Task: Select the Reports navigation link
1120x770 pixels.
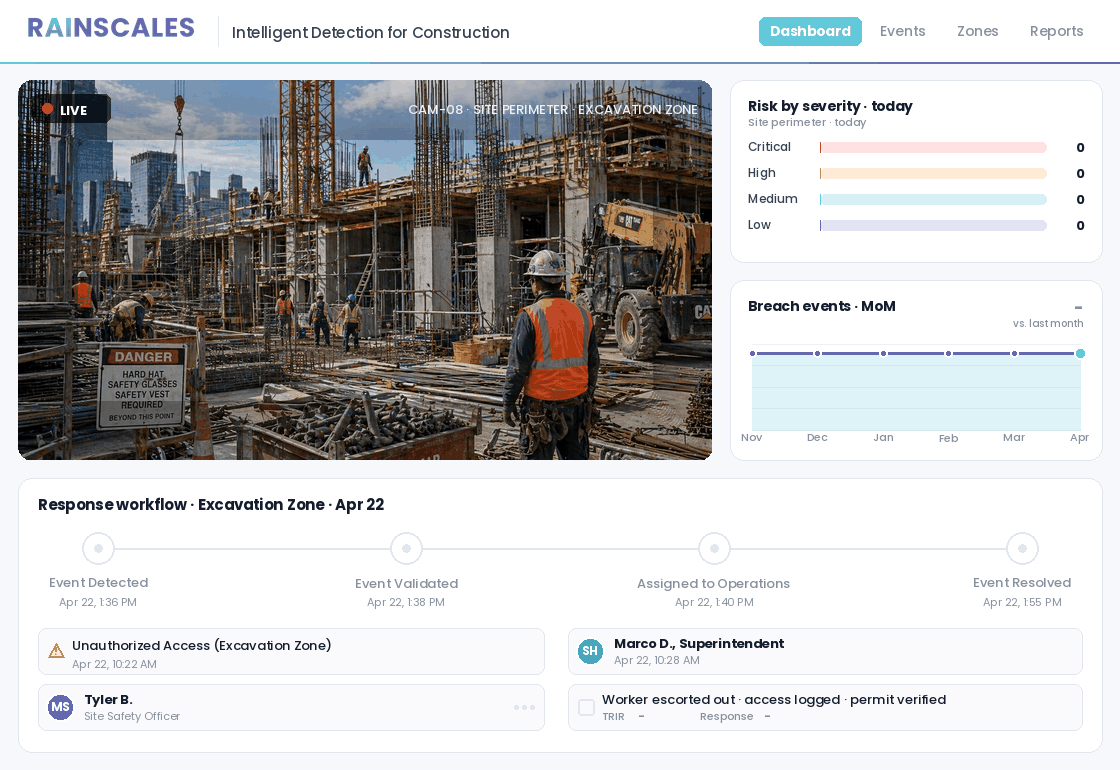Action: tap(1056, 31)
